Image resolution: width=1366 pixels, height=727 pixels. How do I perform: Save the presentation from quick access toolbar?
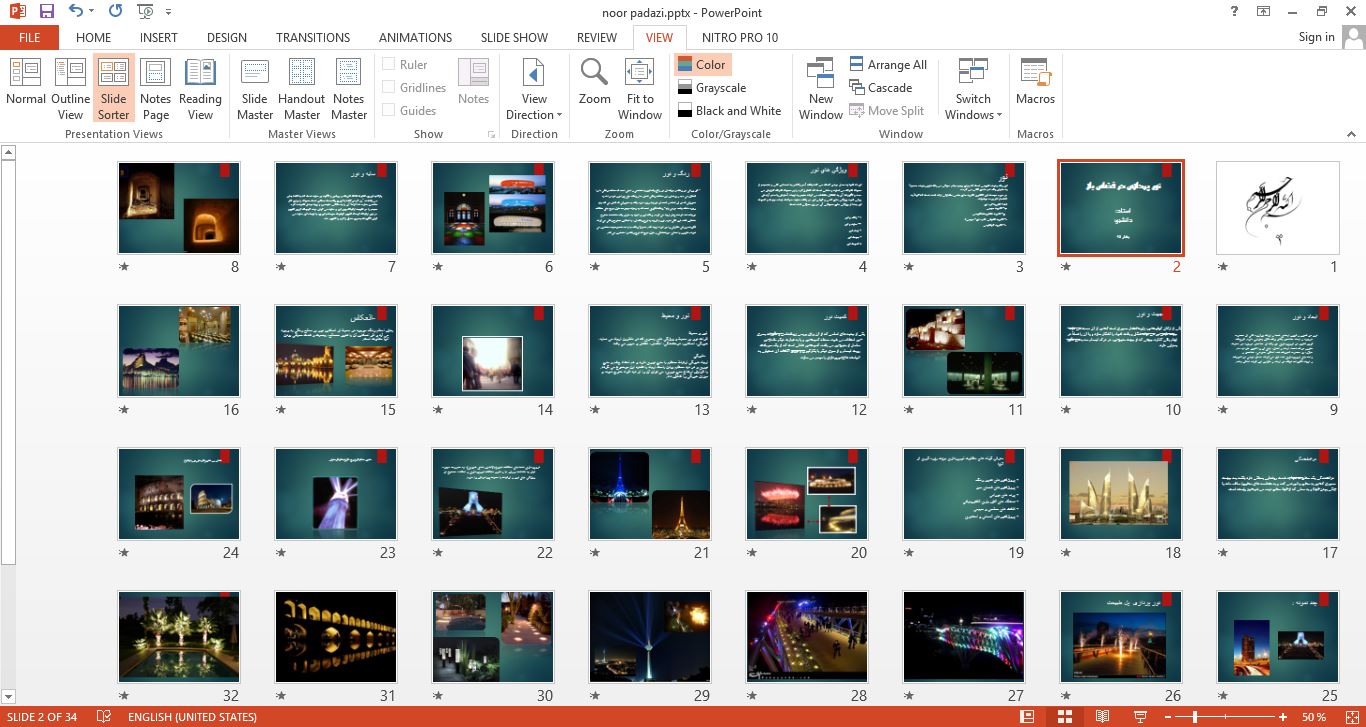(x=46, y=12)
